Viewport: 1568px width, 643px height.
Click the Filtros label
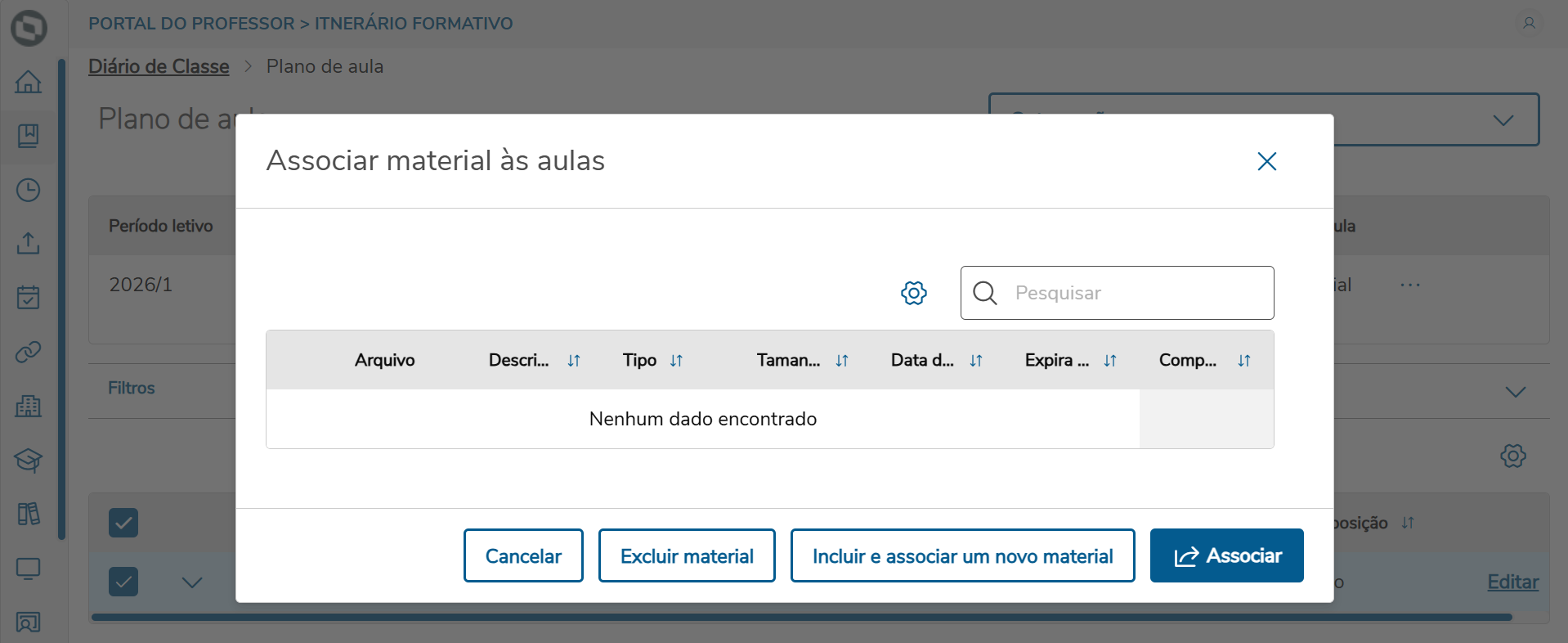(x=131, y=388)
